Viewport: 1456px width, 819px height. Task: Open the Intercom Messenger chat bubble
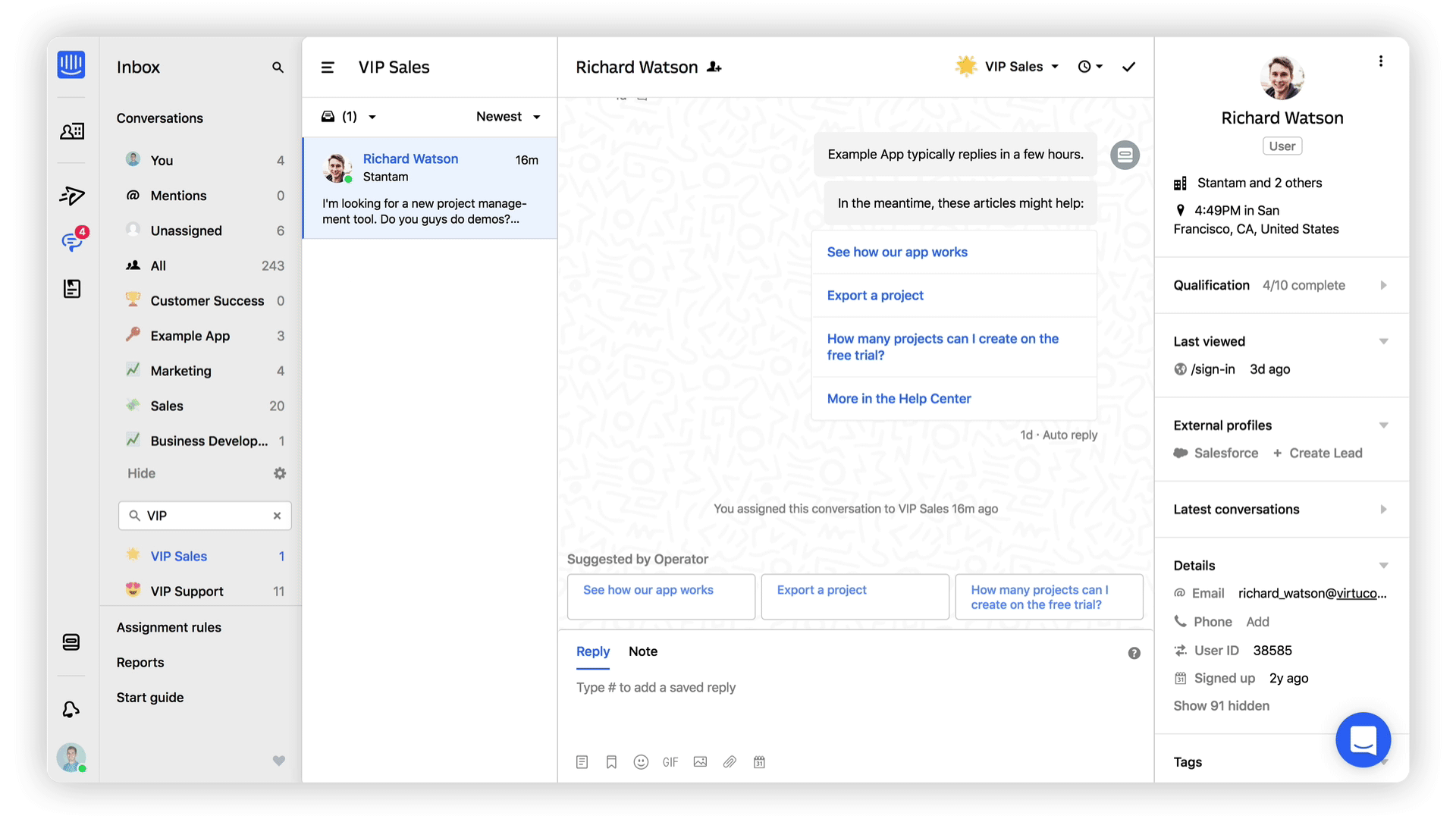1363,739
